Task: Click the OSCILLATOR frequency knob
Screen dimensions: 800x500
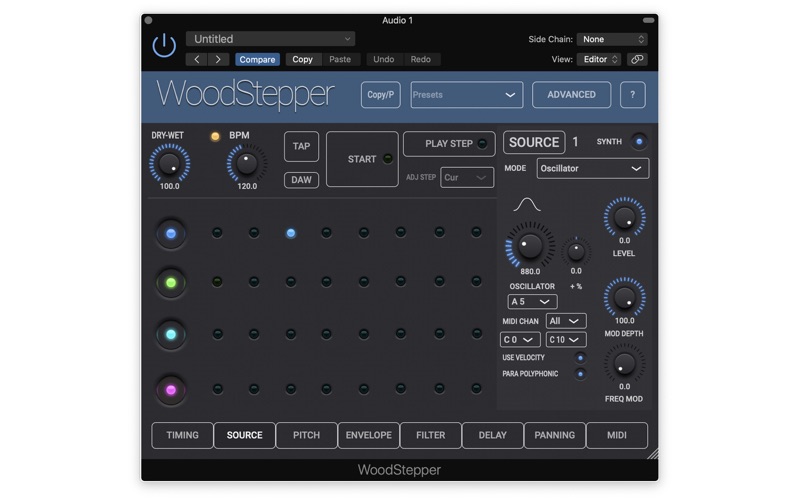Action: point(530,246)
